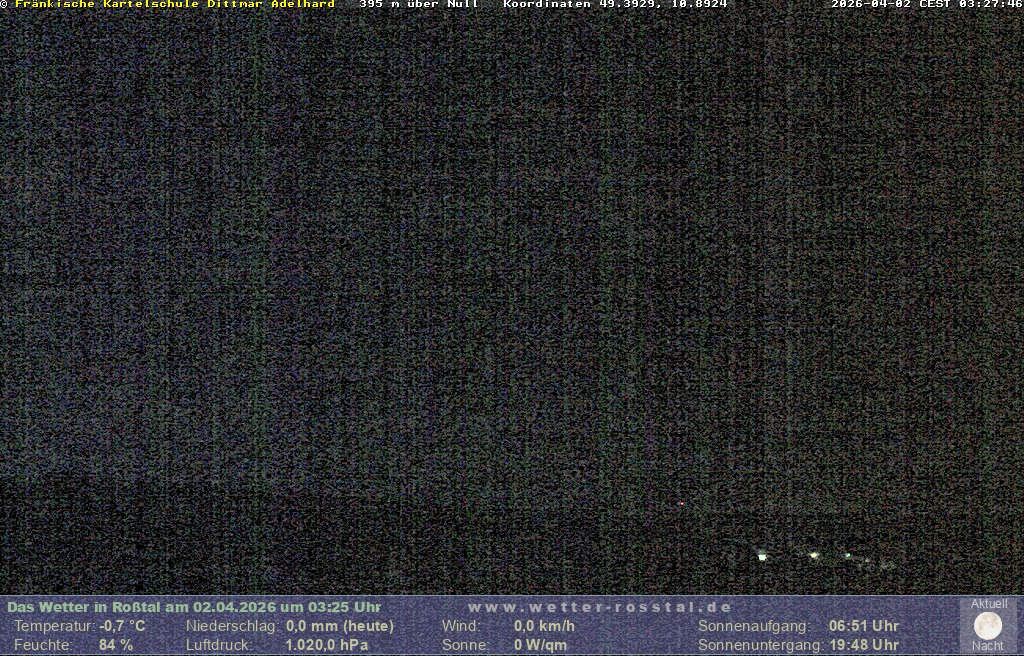1024x656 pixels.
Task: Click the Koordinaten 49.3929, 10.8924 text
Action: click(x=615, y=4)
